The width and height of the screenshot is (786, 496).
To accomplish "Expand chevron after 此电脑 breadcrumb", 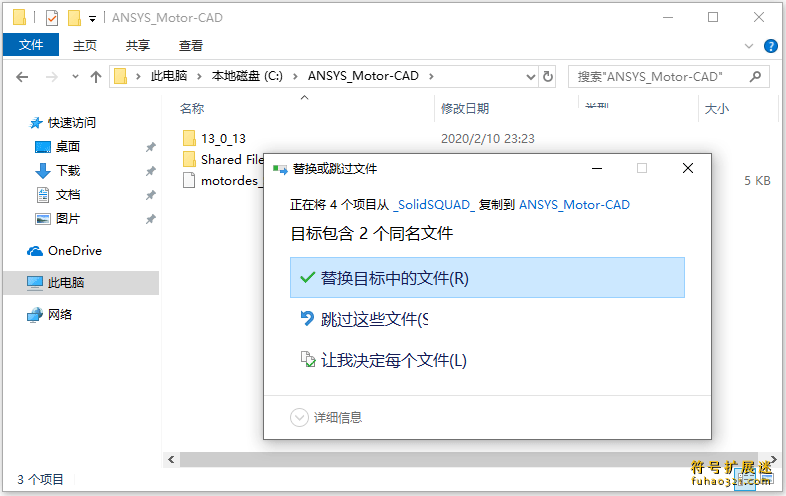I will pyautogui.click(x=200, y=76).
